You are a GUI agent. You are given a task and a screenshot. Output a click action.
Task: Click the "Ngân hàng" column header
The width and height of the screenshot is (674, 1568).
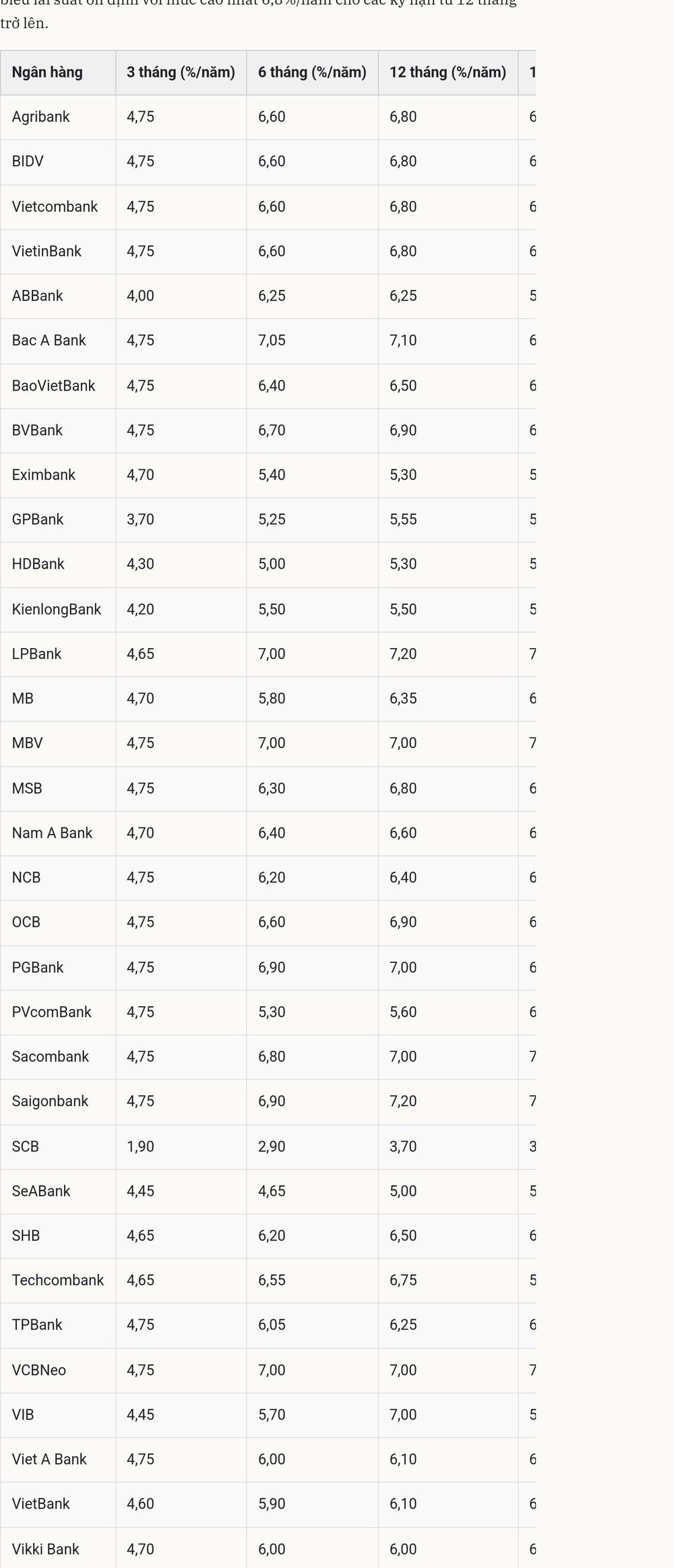58,72
